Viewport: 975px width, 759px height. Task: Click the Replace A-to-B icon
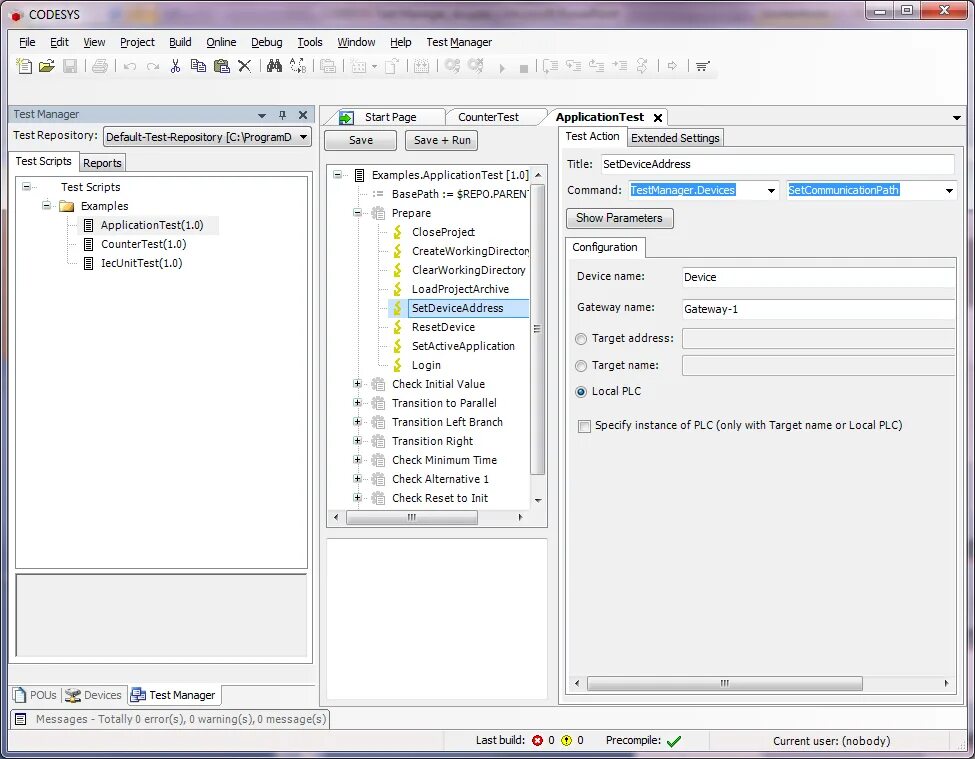point(298,66)
